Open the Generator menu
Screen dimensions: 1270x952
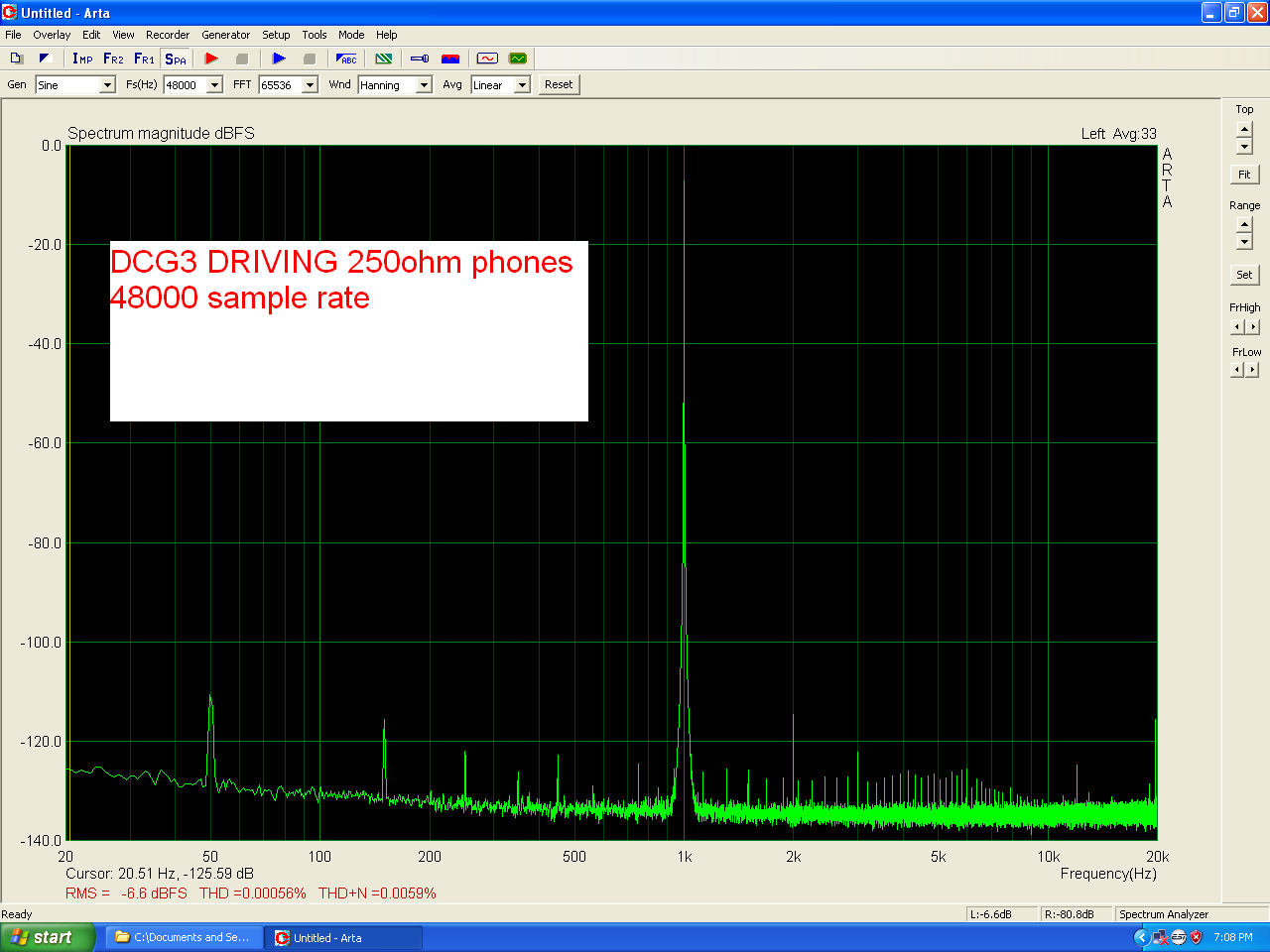pyautogui.click(x=226, y=35)
